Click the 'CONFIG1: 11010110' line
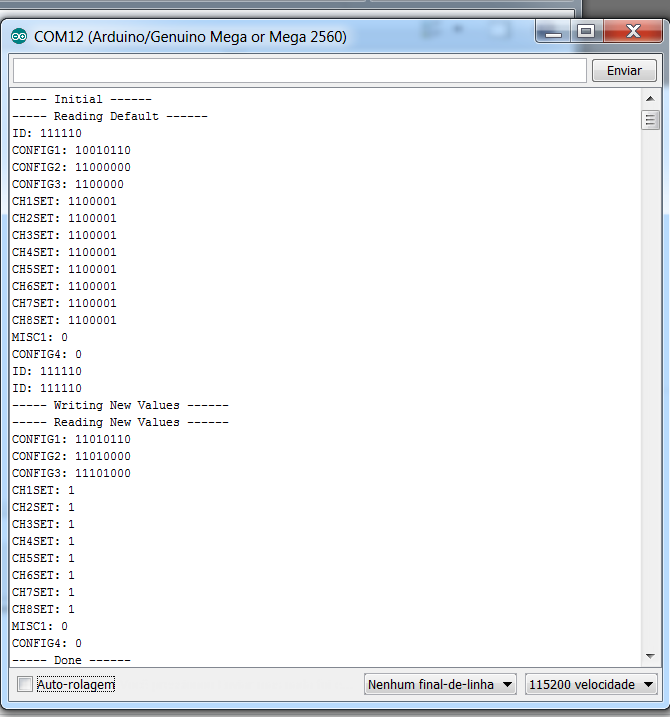This screenshot has width=670, height=717. click(x=71, y=439)
